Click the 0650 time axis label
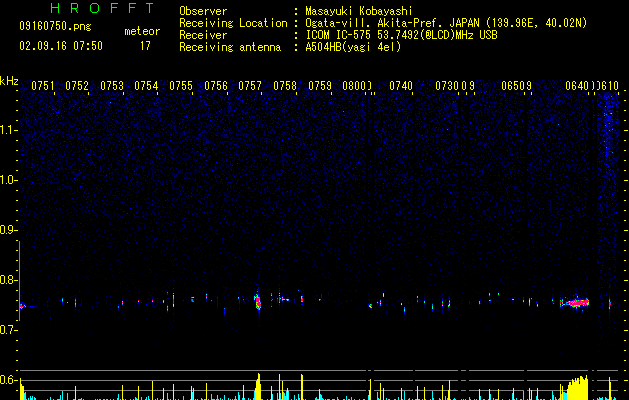 tap(513, 86)
